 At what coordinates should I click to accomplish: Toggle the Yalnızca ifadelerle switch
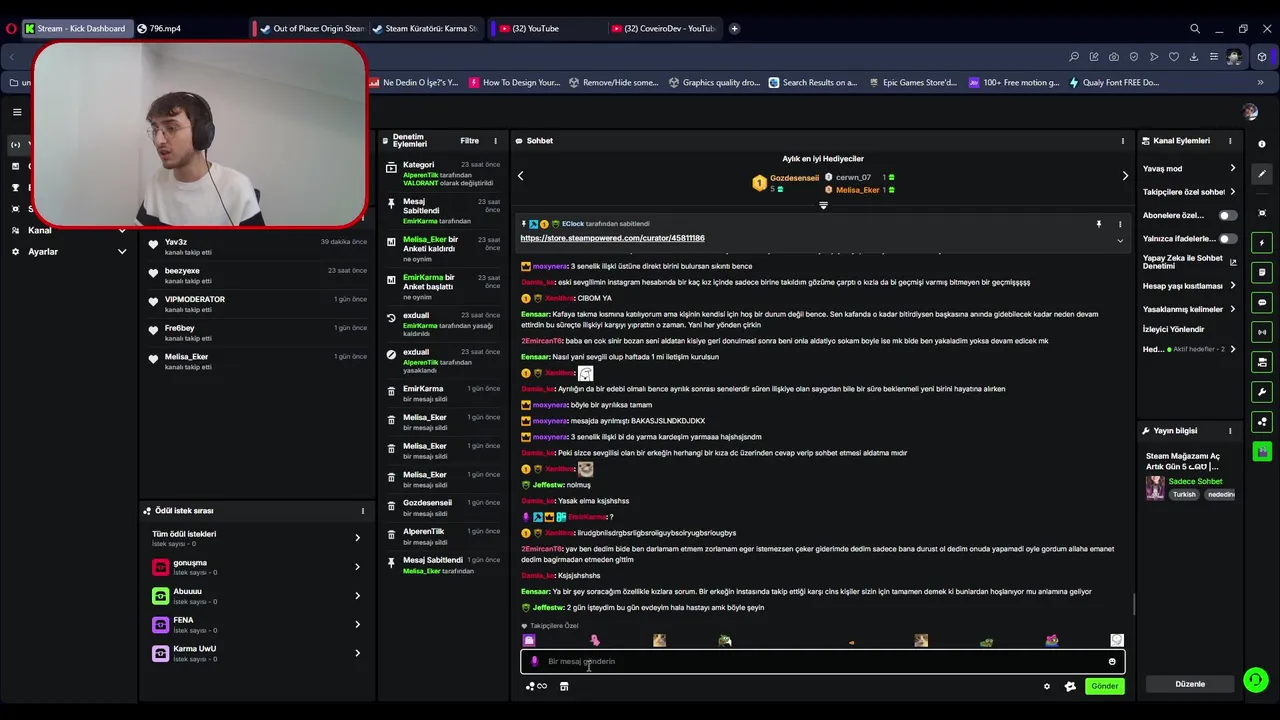coord(1227,239)
